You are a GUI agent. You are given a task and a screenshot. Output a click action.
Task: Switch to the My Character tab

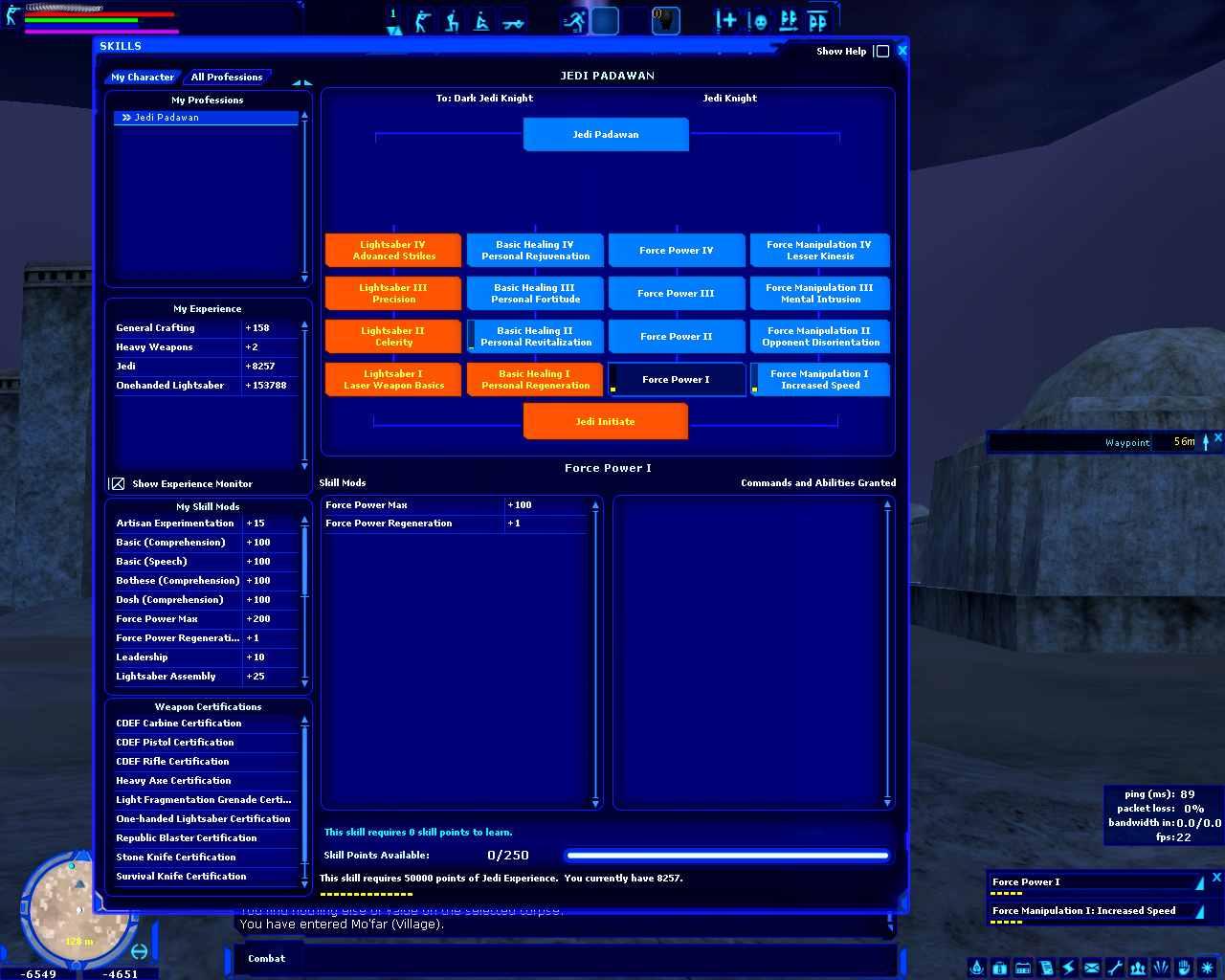pyautogui.click(x=143, y=77)
